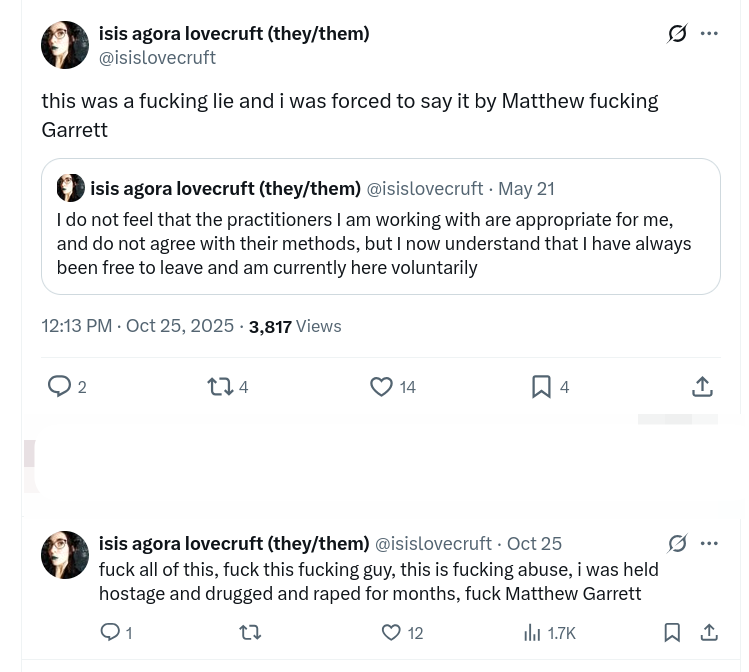The width and height of the screenshot is (749, 672).
Task: Click Grok icon on second post
Action: tap(677, 543)
